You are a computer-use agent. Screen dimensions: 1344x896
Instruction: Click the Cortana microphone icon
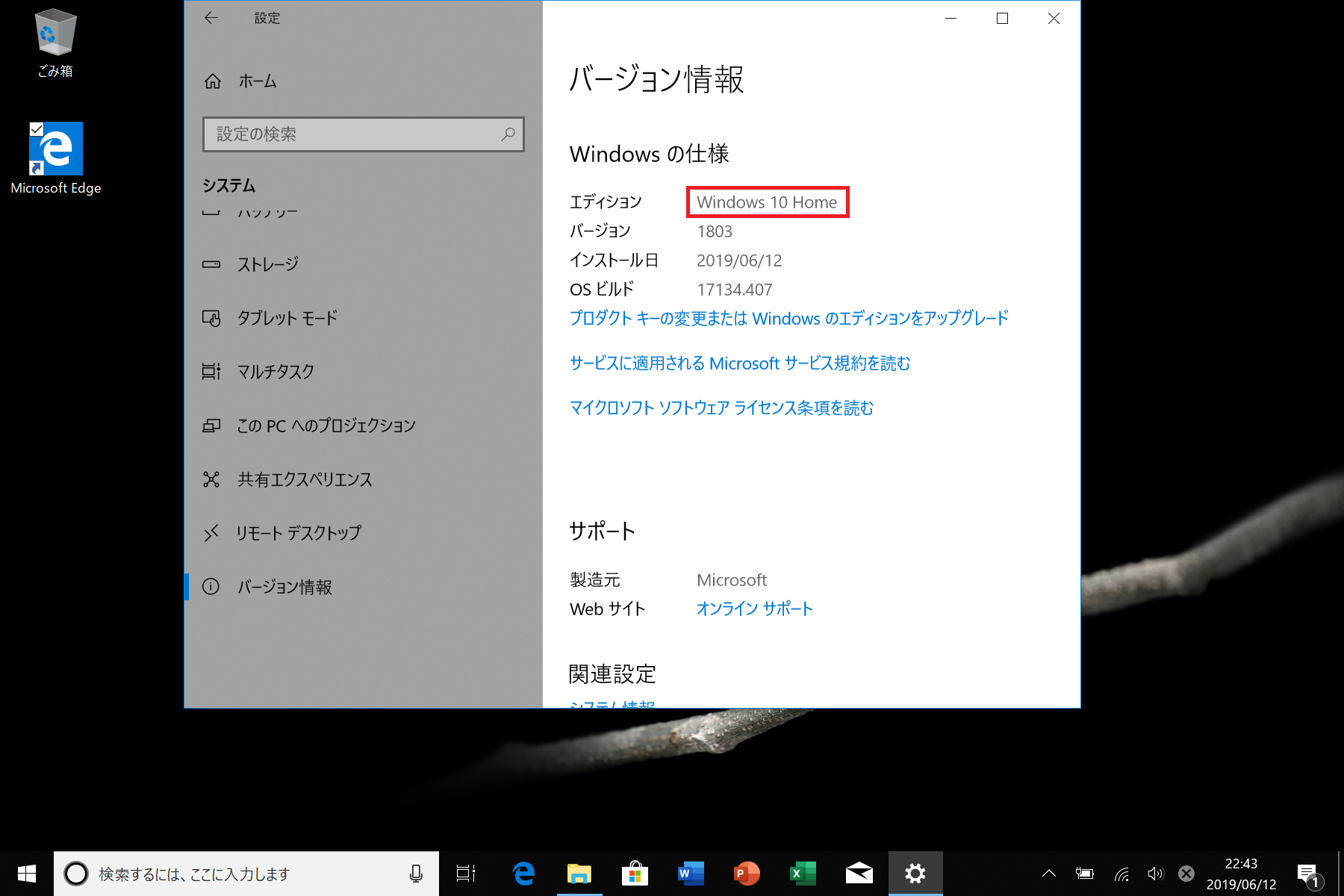(416, 873)
